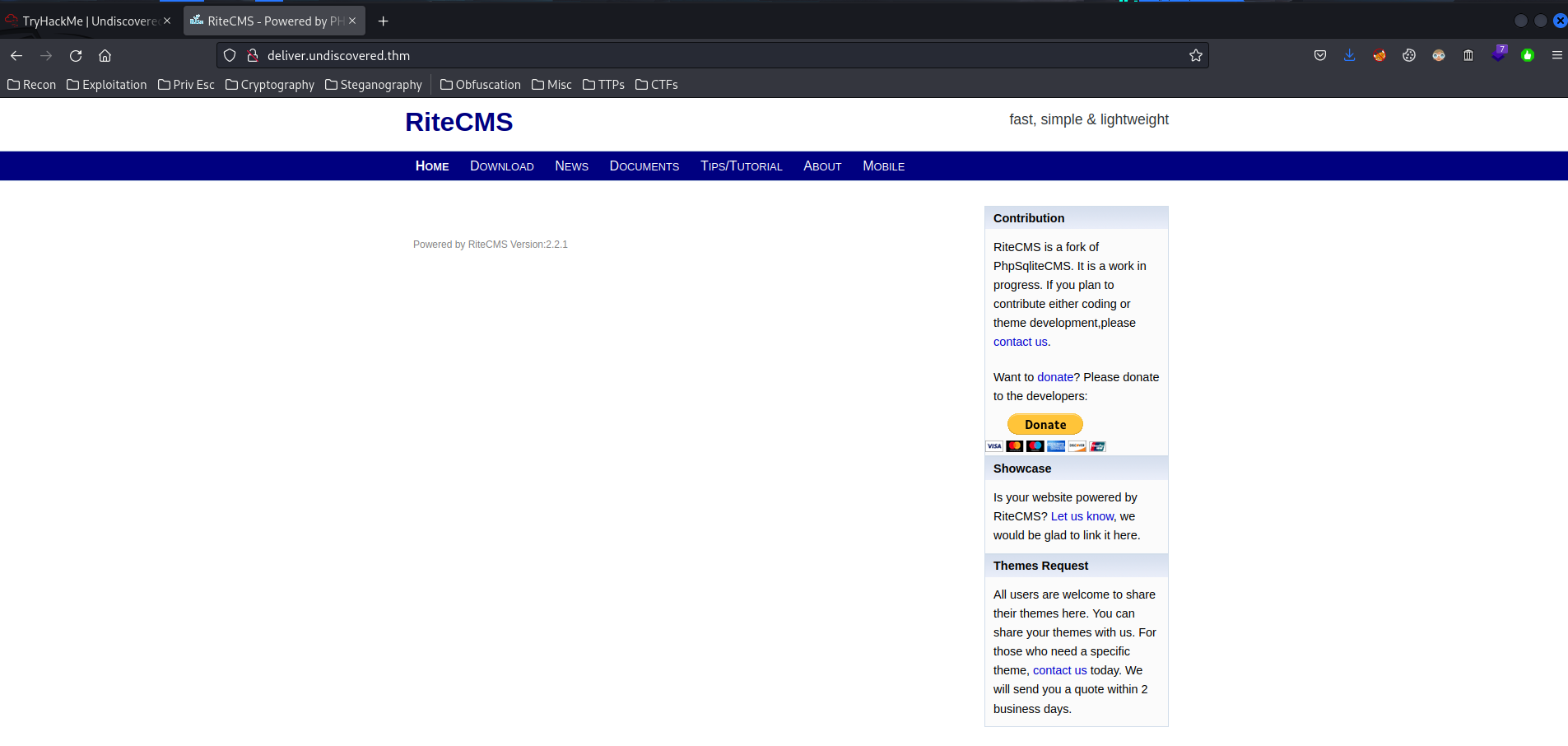Viewport: 1568px width, 746px height.
Task: Open the Obfuscation bookmarks folder
Action: pos(481,85)
